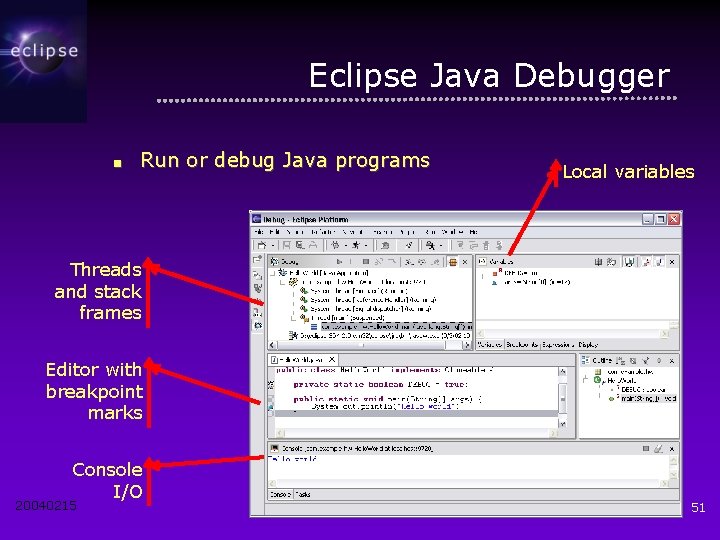Select the highlighted stack frame under Thread [main]
Screen dimensions: 720x540
397,327
